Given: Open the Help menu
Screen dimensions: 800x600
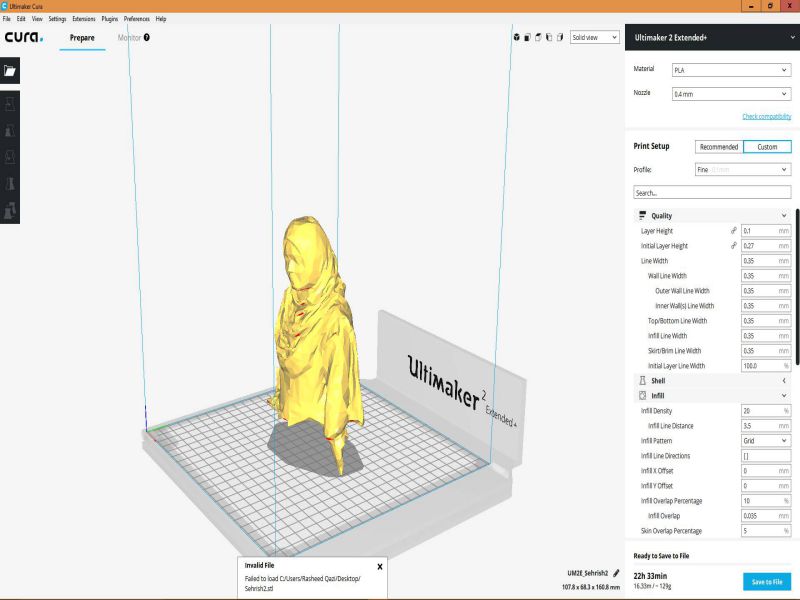Looking at the screenshot, I should pos(161,19).
